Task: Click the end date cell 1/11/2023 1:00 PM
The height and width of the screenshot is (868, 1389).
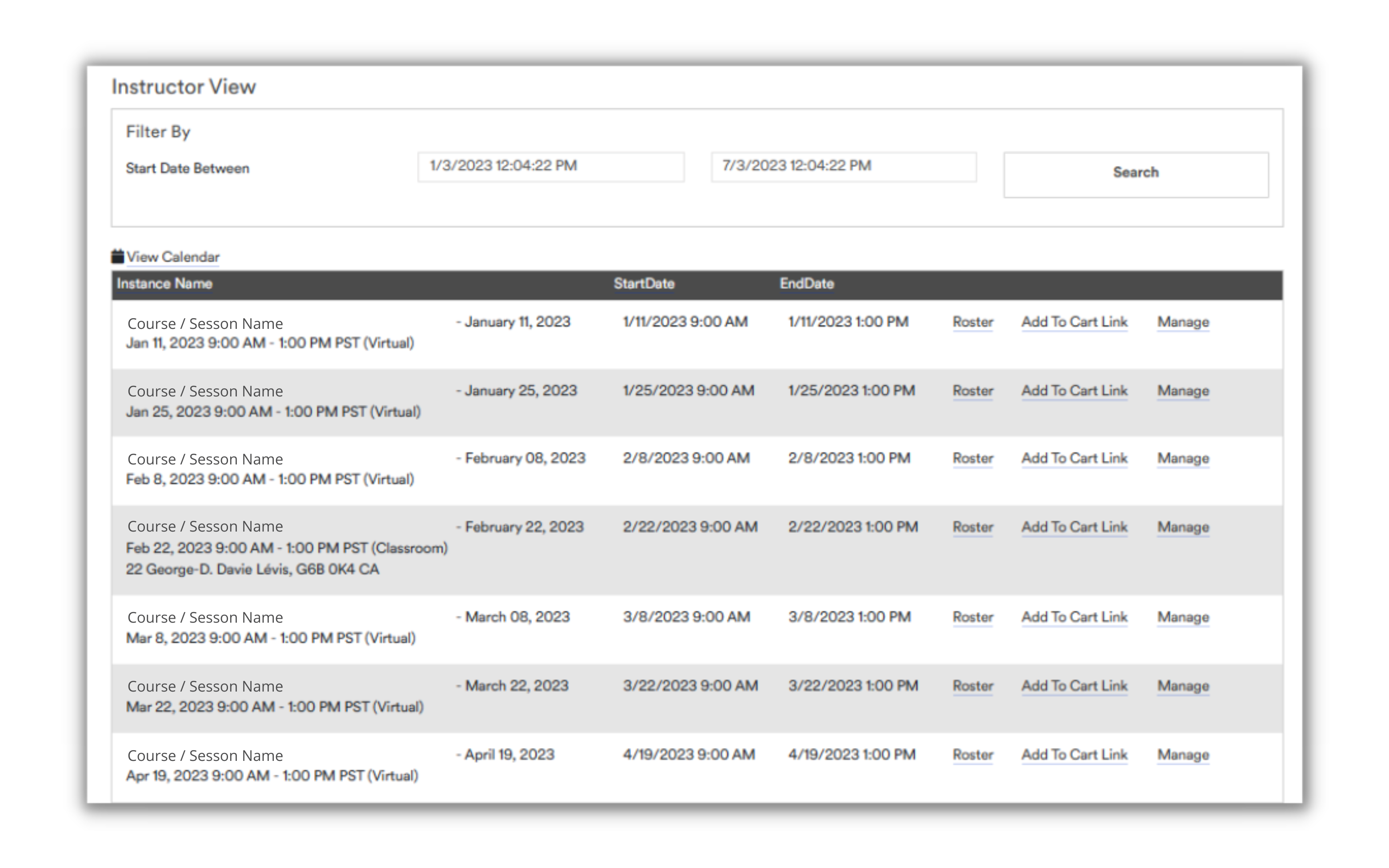Action: (849, 322)
